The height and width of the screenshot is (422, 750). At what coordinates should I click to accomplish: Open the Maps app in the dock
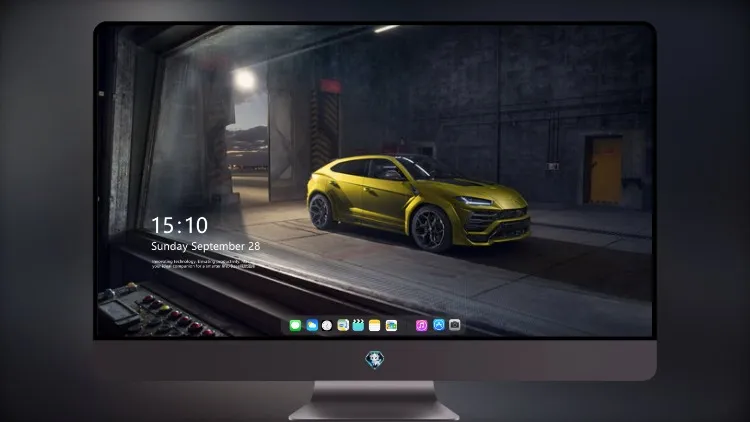(343, 325)
